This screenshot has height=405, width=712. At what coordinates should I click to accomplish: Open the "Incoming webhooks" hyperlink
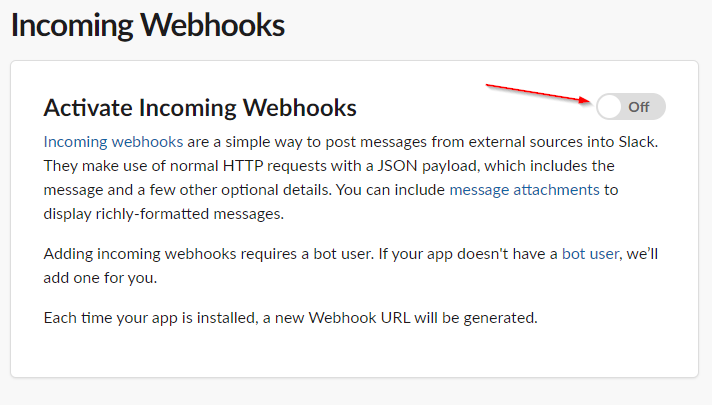click(113, 142)
